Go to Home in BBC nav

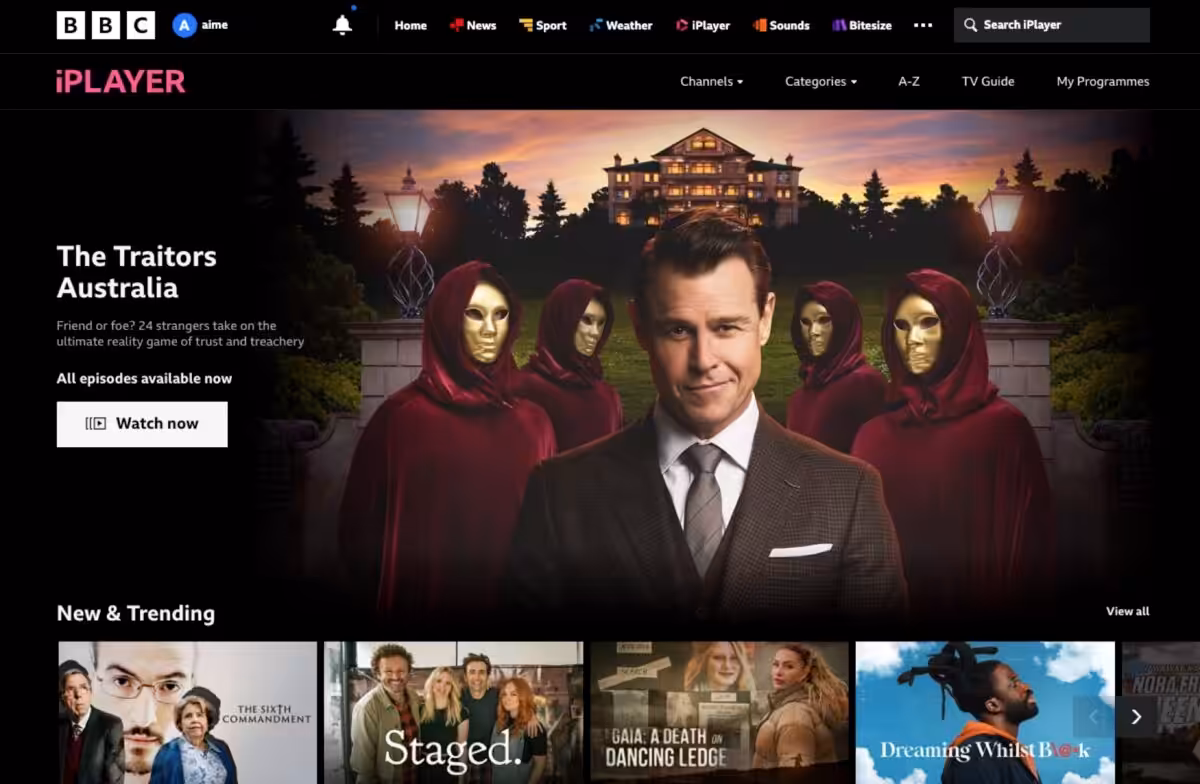[410, 25]
